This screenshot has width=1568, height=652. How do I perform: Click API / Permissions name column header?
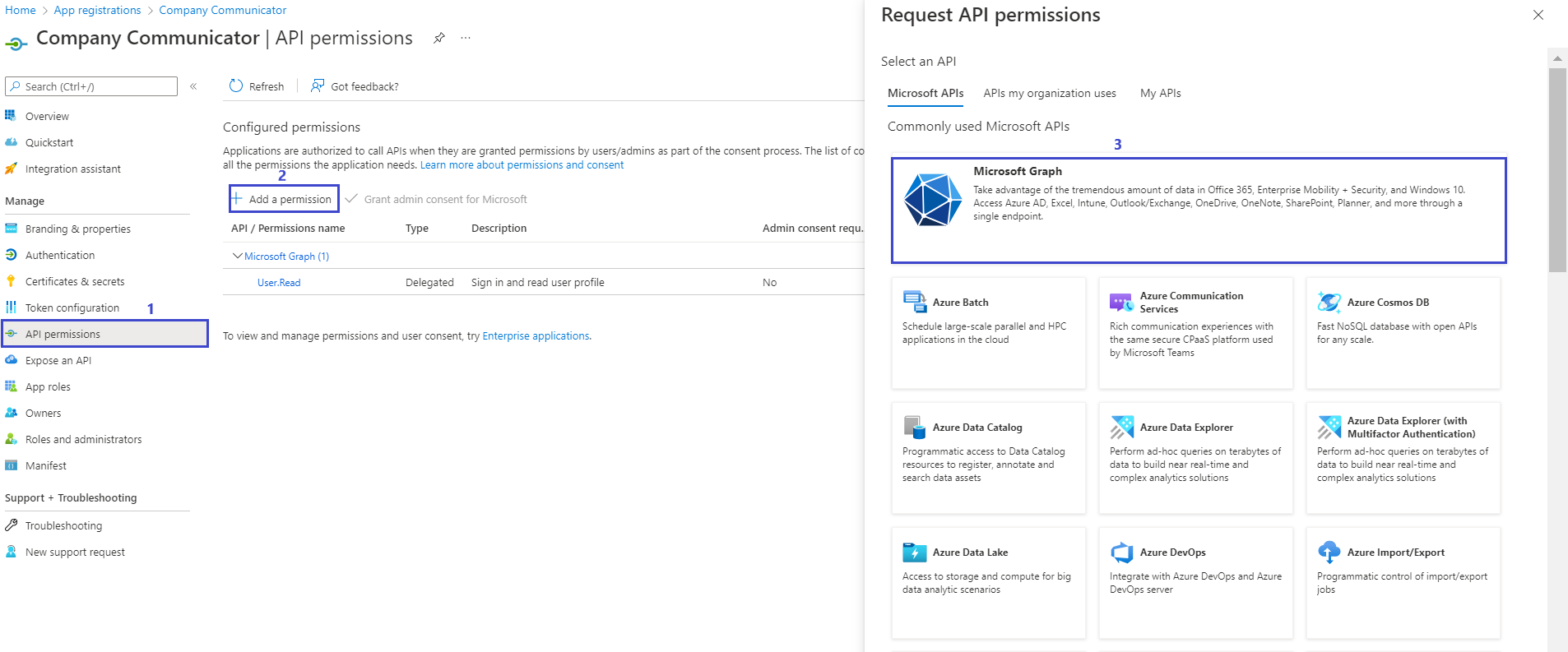288,228
